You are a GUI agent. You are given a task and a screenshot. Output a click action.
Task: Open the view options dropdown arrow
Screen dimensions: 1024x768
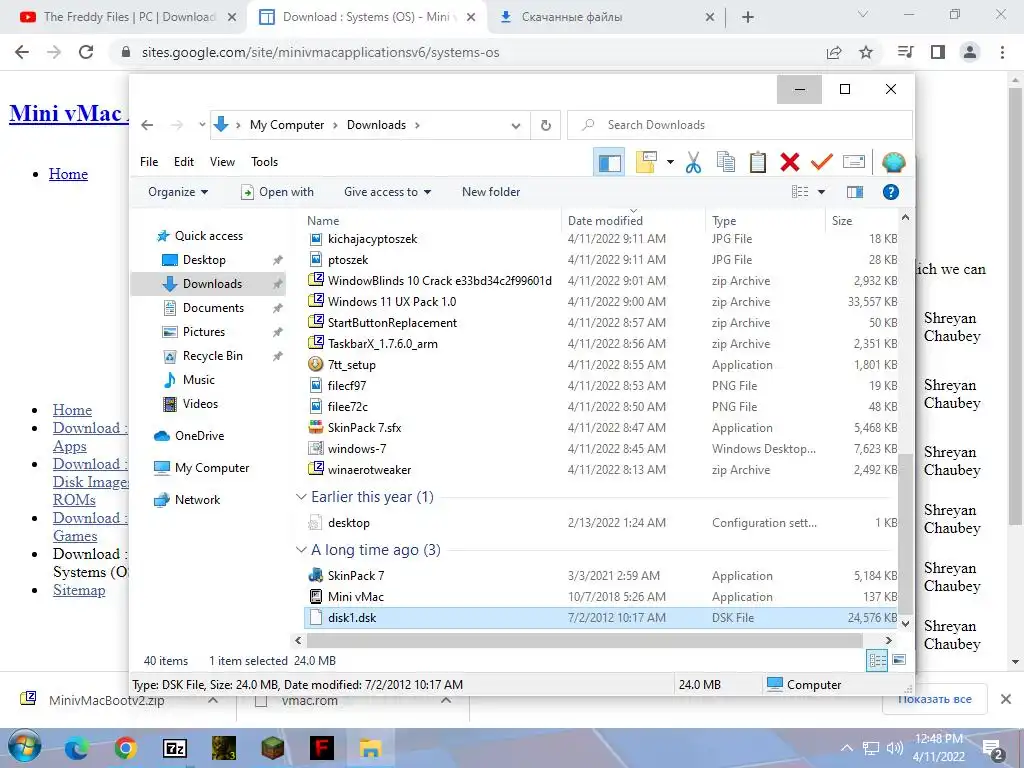822,192
